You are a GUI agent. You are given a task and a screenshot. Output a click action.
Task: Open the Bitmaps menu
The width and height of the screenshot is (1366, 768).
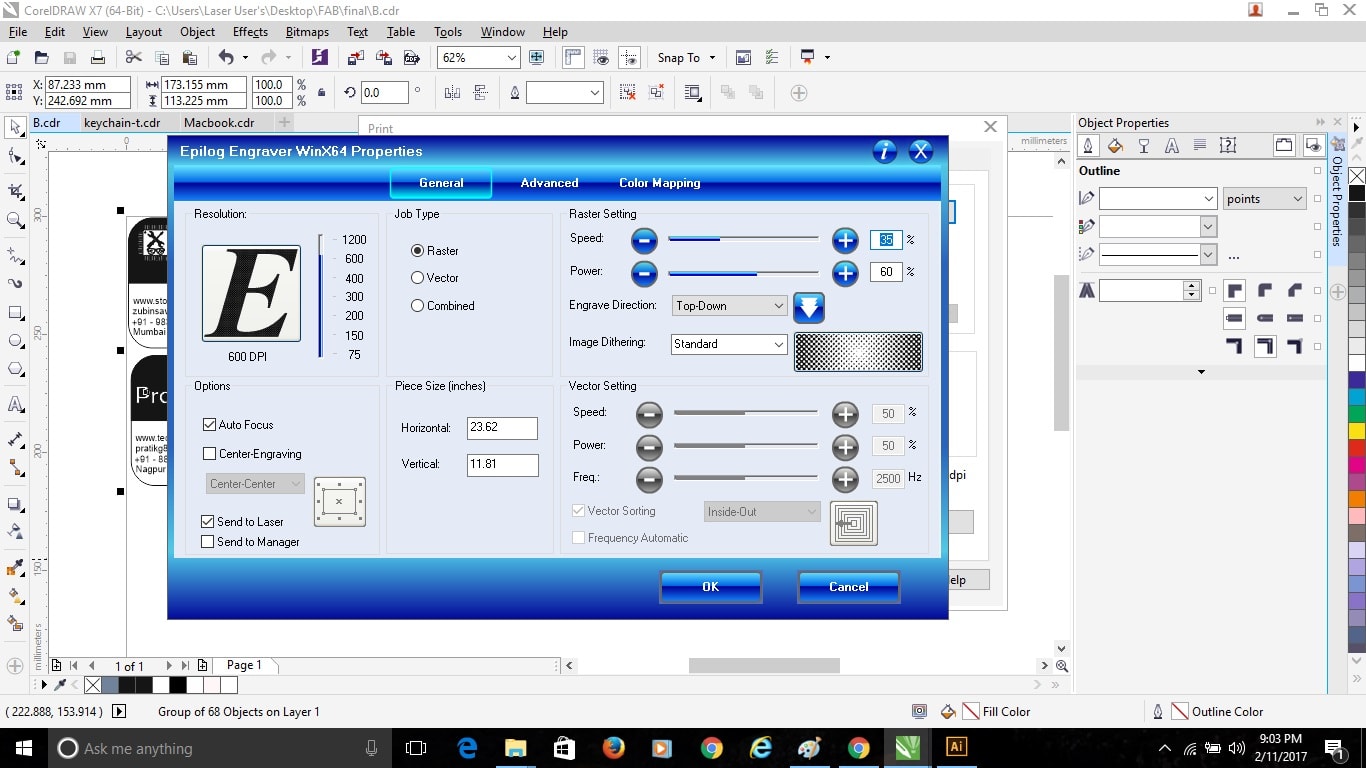[307, 32]
